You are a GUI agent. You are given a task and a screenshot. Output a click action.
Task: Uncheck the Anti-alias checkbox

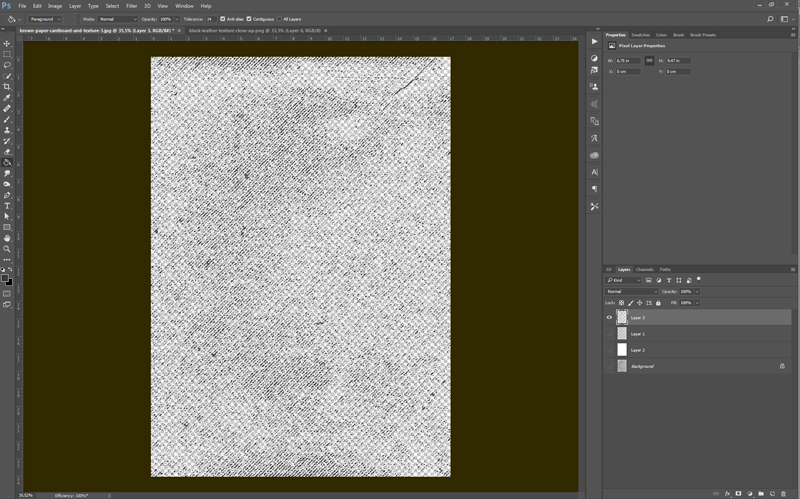[222, 19]
